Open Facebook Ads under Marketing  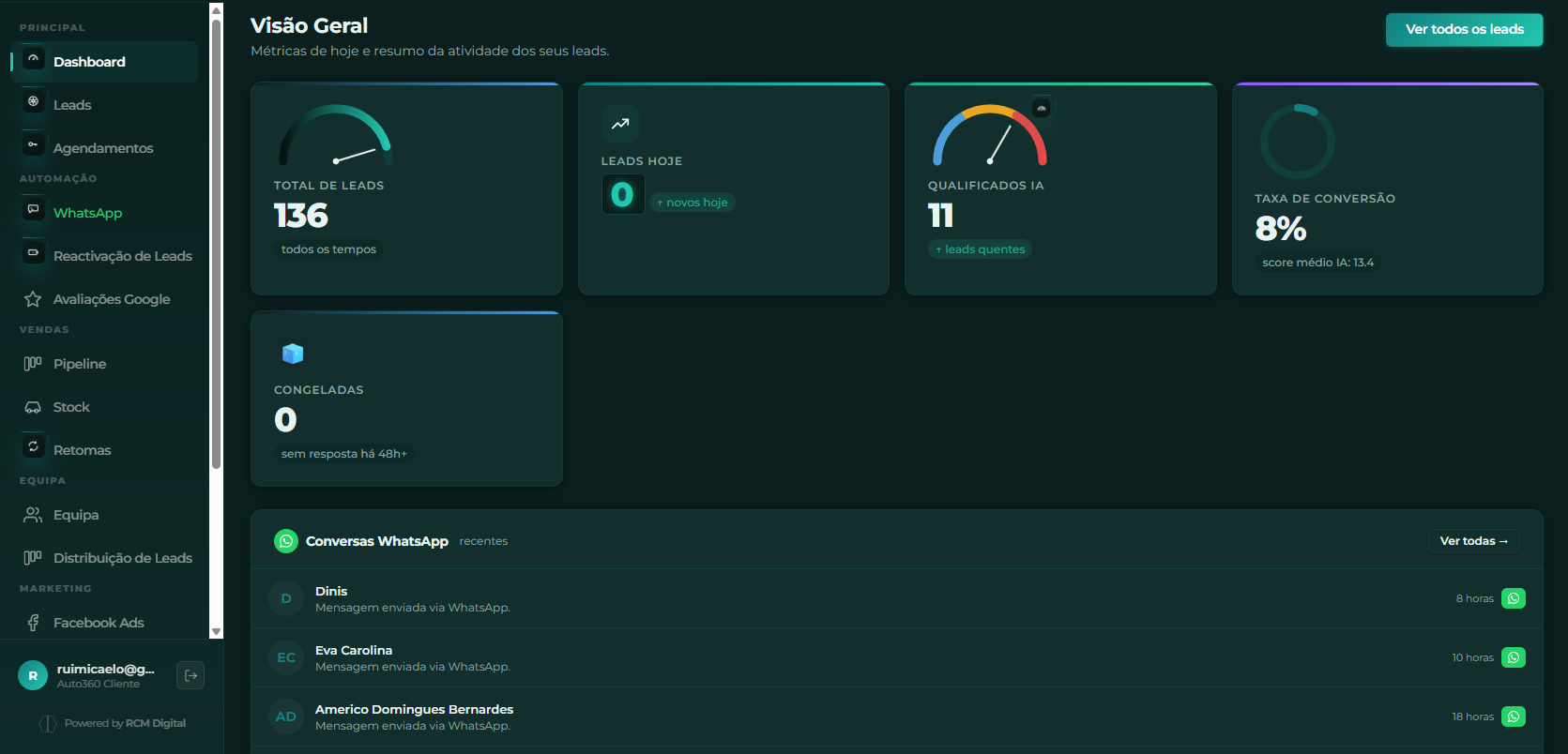(x=104, y=623)
